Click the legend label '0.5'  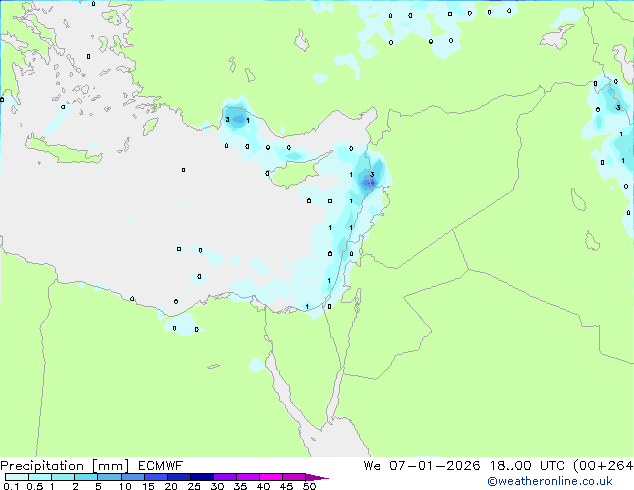[34, 486]
